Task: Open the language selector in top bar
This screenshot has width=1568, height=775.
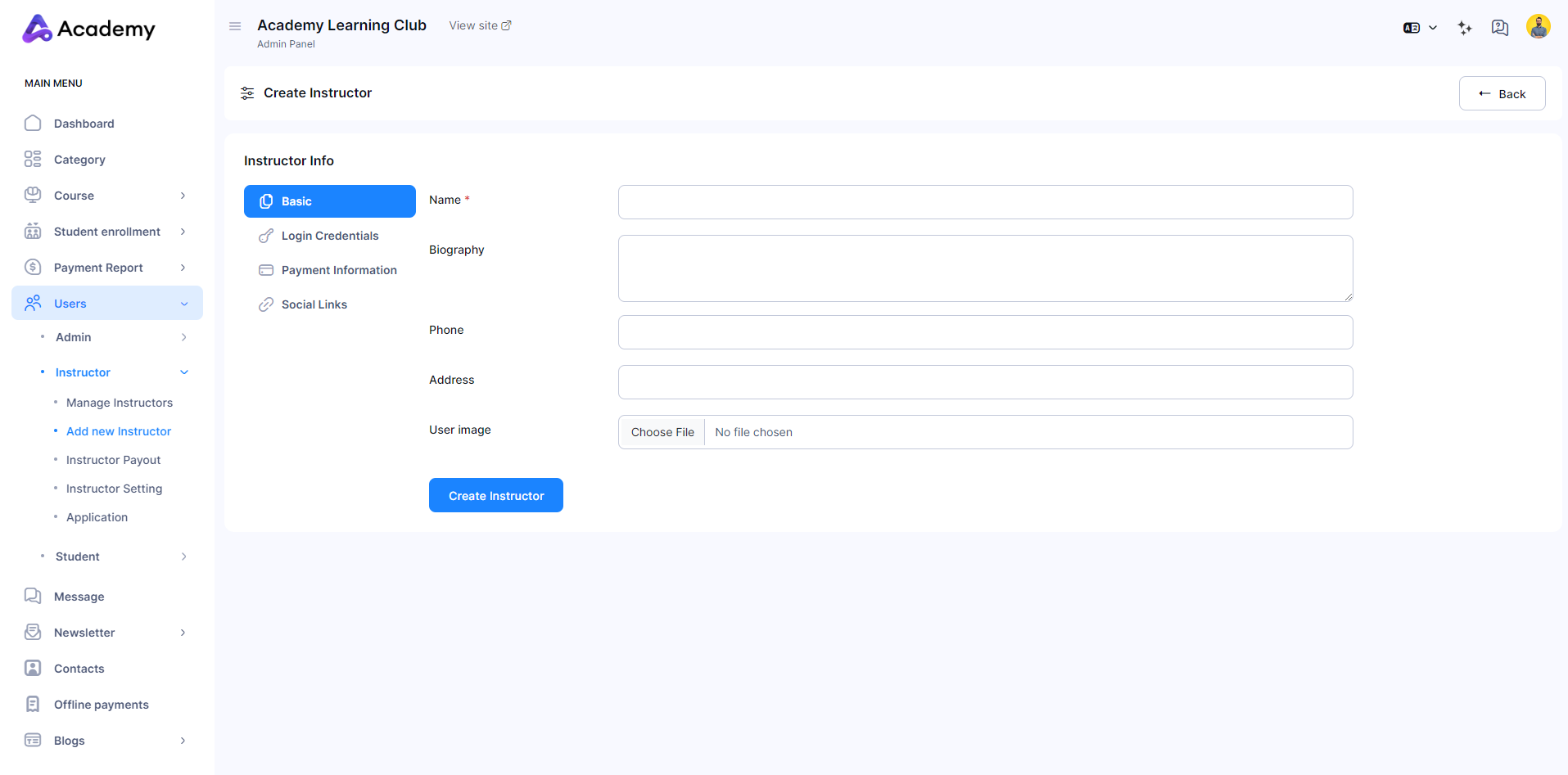Action: click(1420, 28)
